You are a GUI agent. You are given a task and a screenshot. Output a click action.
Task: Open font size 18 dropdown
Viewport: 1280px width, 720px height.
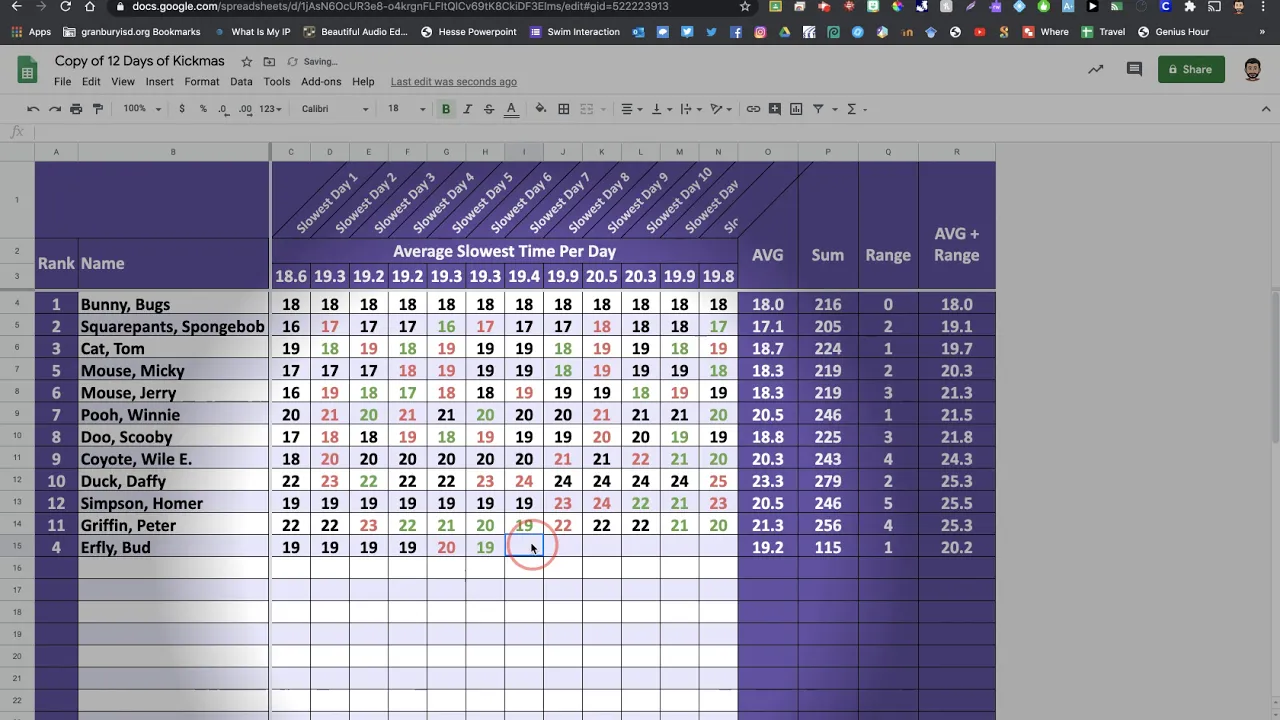tap(405, 109)
